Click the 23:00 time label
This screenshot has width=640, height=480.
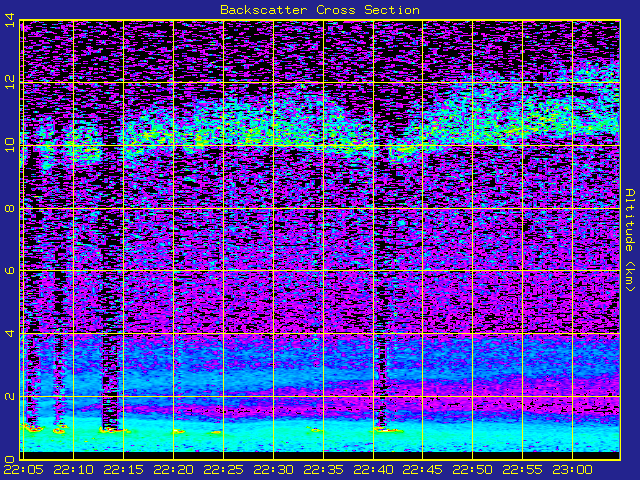point(573,470)
